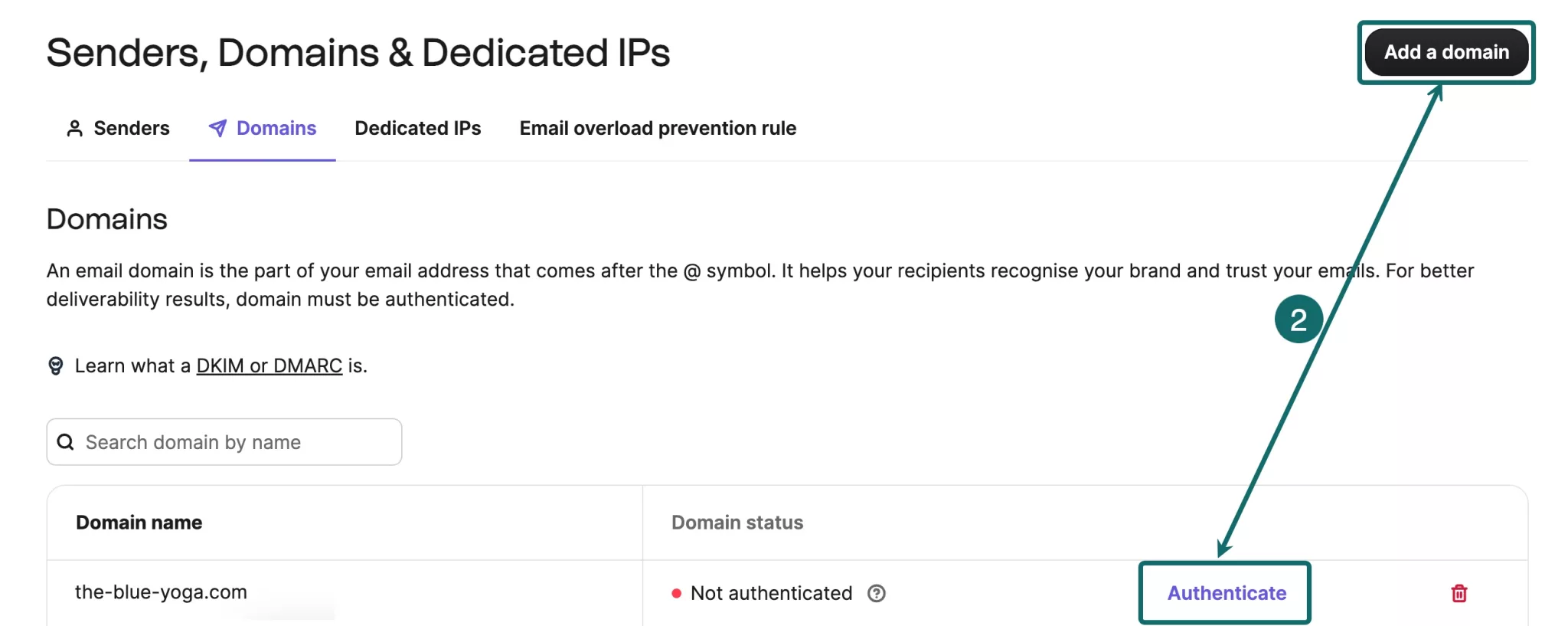
Task: Click the numbered step 2 badge
Action: (x=1298, y=320)
